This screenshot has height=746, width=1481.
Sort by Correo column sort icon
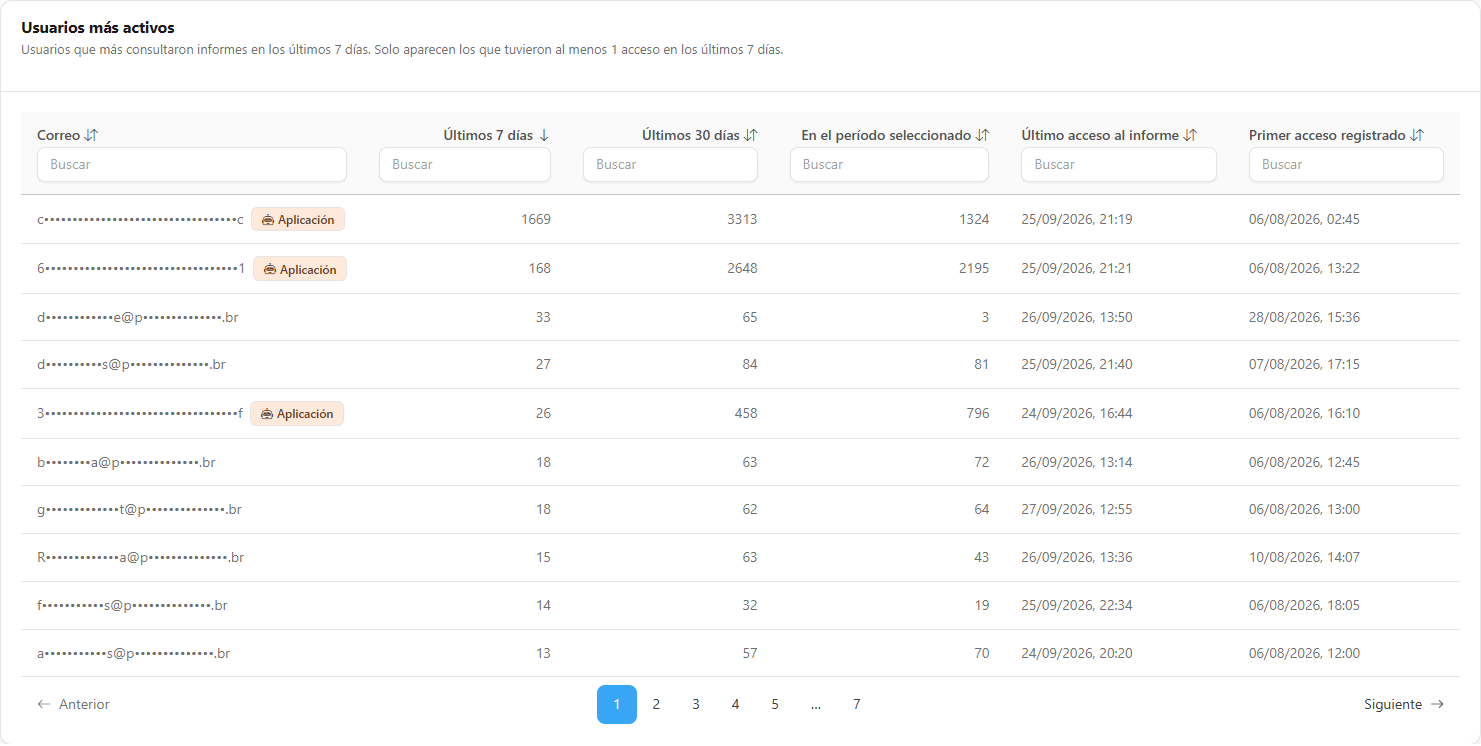(91, 135)
